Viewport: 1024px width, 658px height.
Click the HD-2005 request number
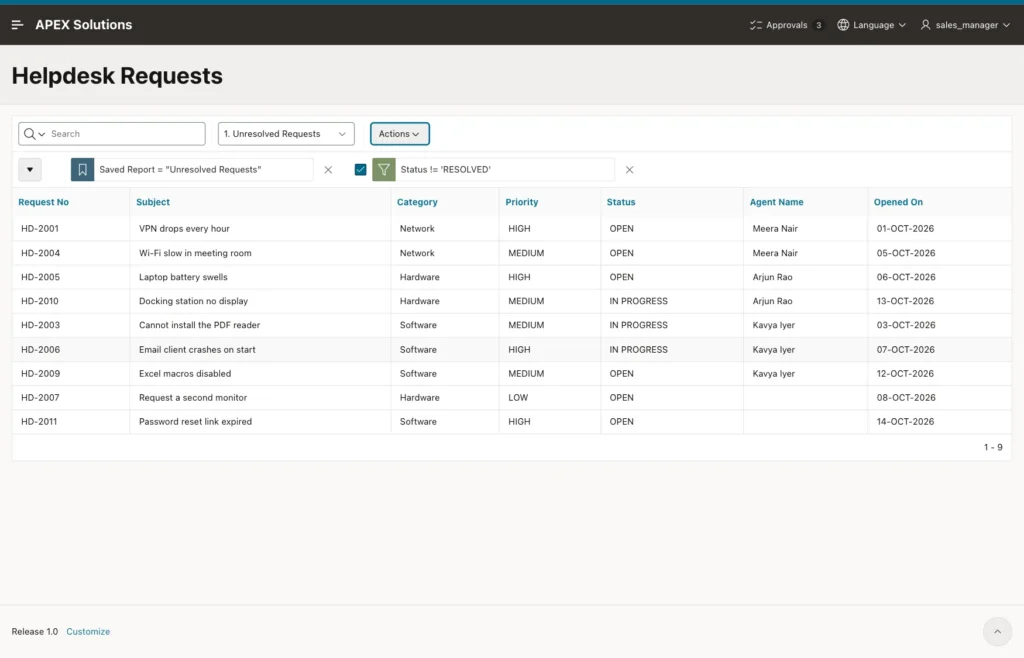(40, 277)
